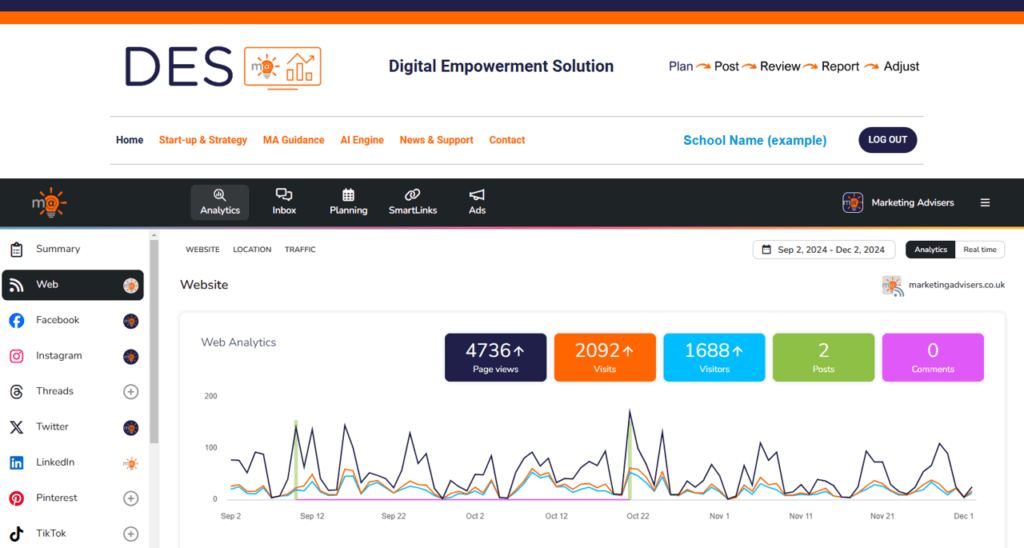Add a Pinterest account with plus icon
The height and width of the screenshot is (548, 1024).
pos(131,498)
